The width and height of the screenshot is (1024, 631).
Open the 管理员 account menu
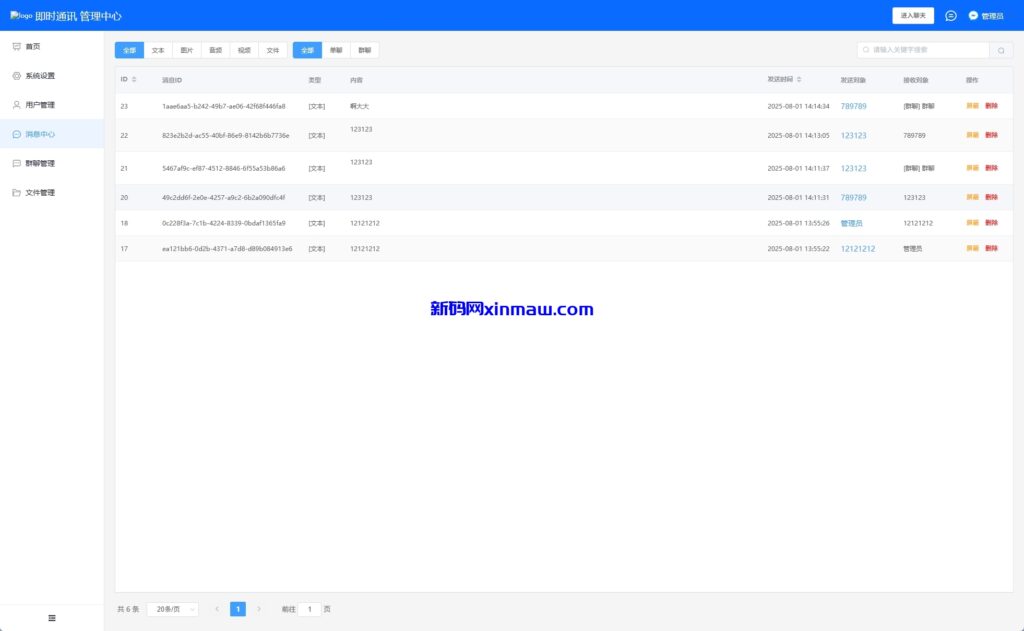pos(986,16)
